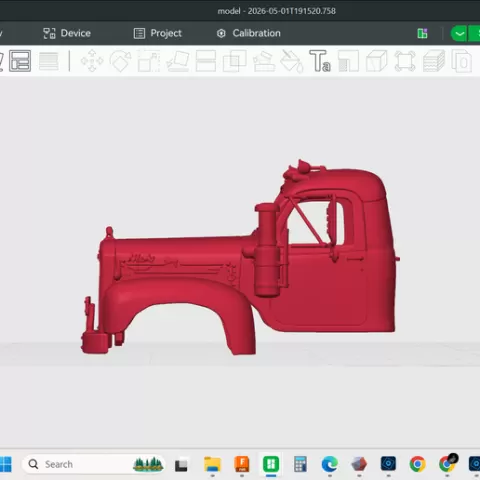
Task: Select the Scale tool
Action: pos(149,61)
